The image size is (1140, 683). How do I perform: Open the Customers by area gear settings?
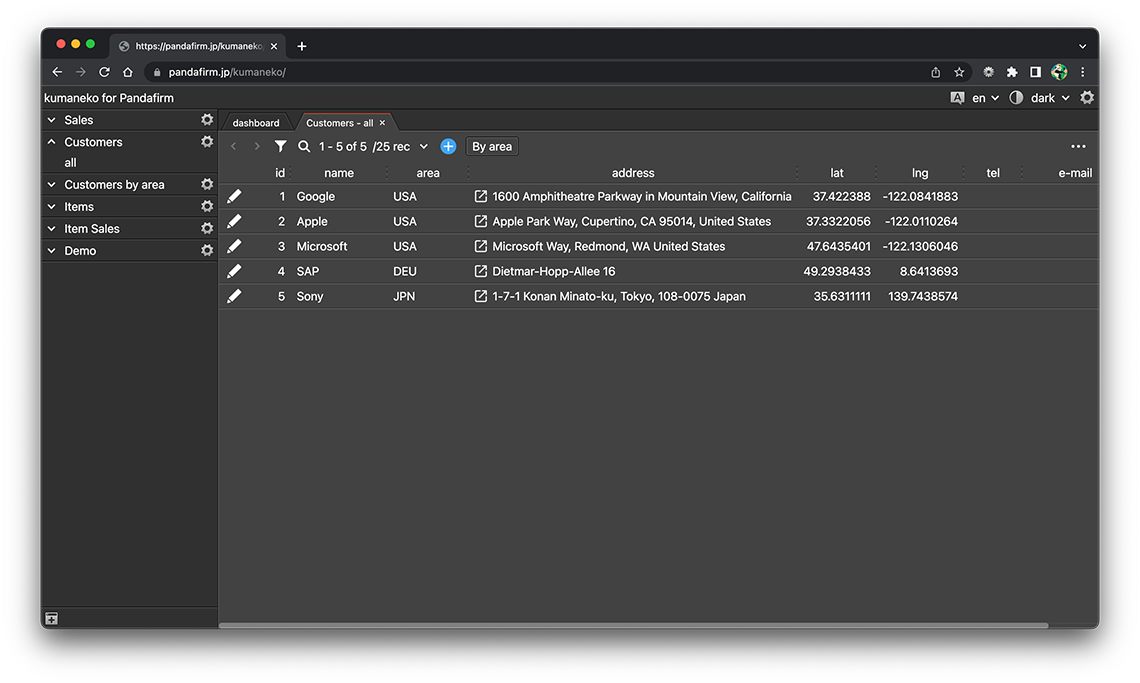click(207, 184)
